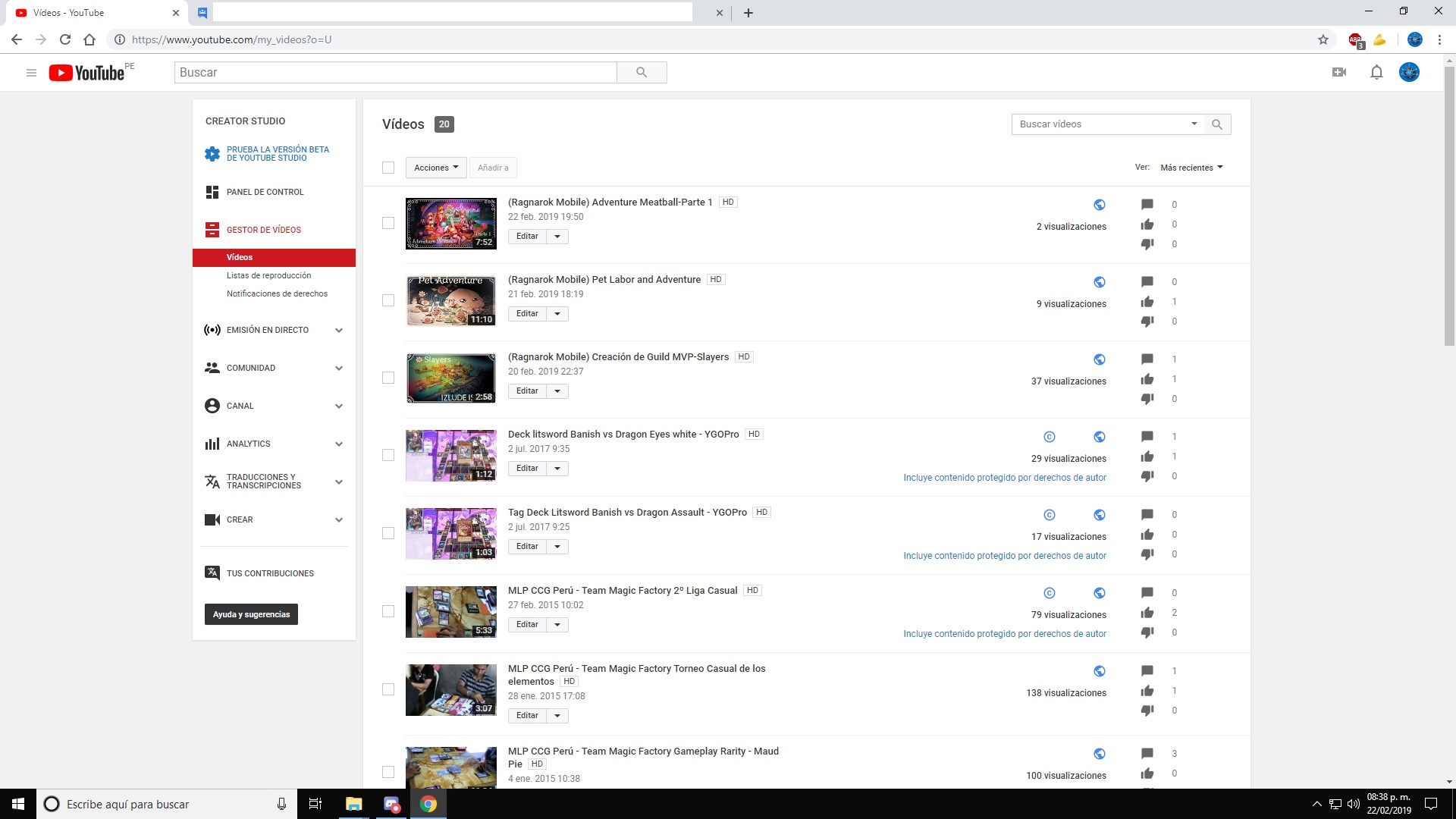1456x819 pixels.
Task: Select the Creación de Guild MVP-Slayers checkbox
Action: [388, 378]
